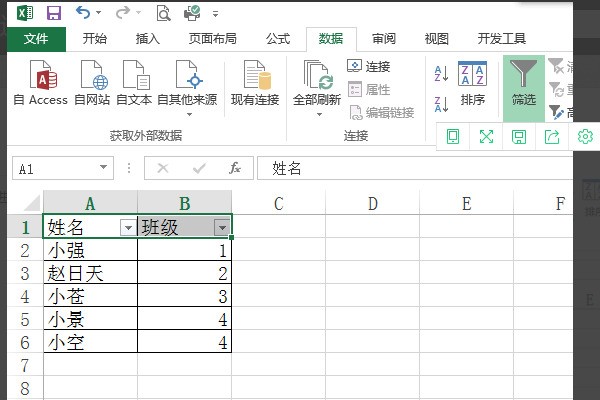Image resolution: width=600 pixels, height=400 pixels.
Task: Expand the 全部刷新 dropdown arrow
Action: tap(319, 114)
